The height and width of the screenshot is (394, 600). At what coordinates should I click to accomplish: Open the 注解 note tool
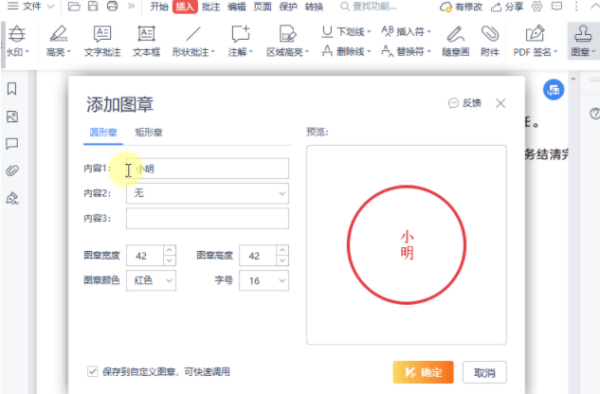pos(240,41)
